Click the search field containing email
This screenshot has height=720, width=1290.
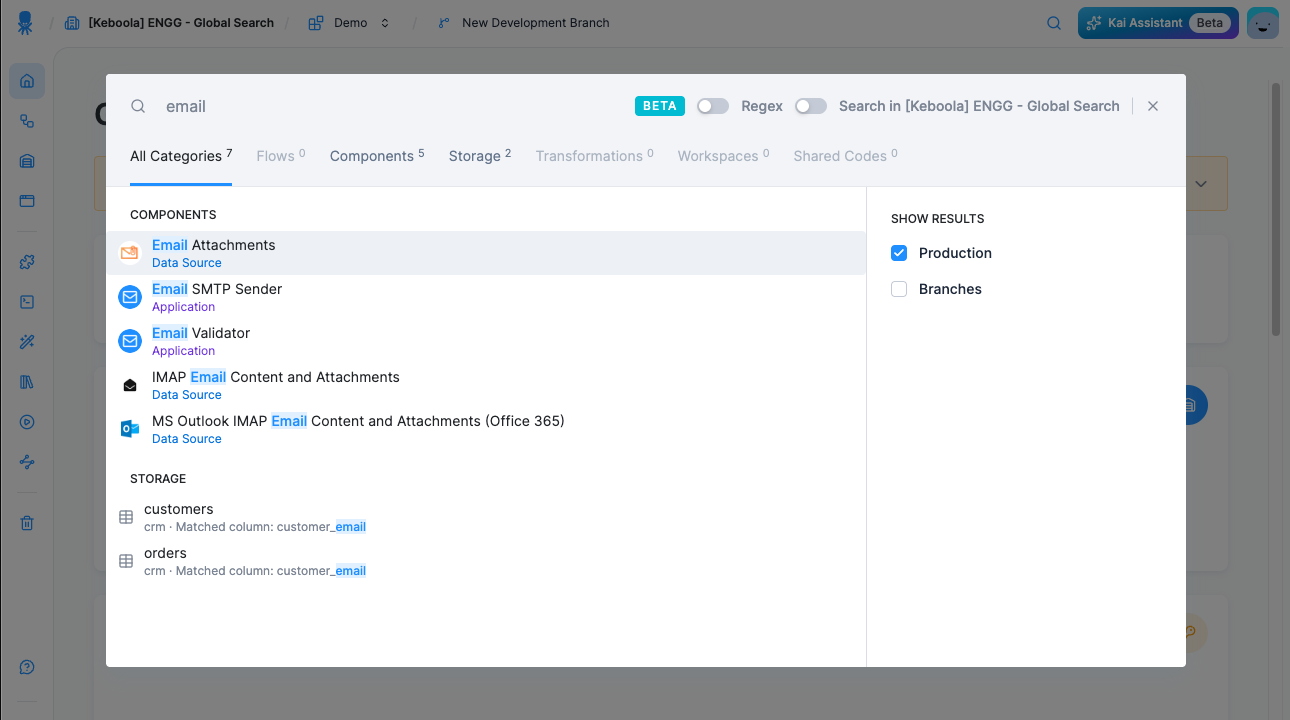click(x=390, y=106)
